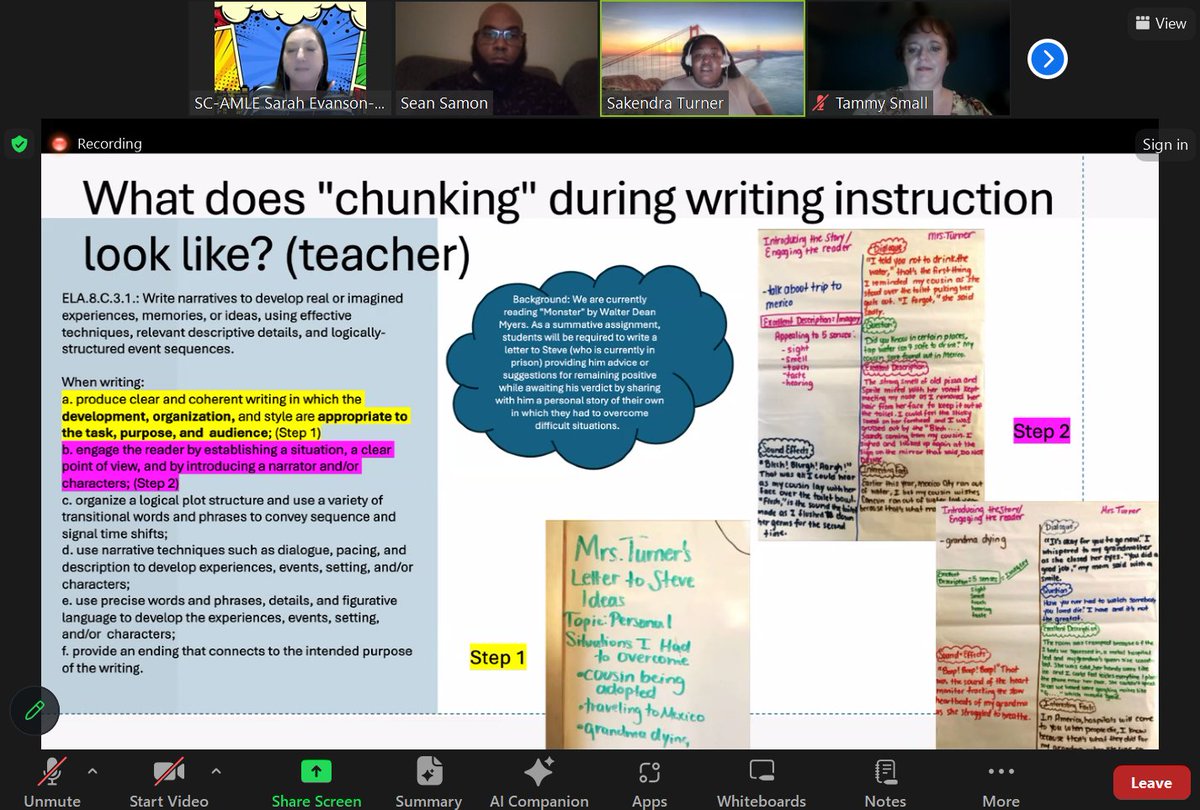This screenshot has width=1200, height=810.
Task: Click the red Recording indicator dot
Action: coord(59,144)
